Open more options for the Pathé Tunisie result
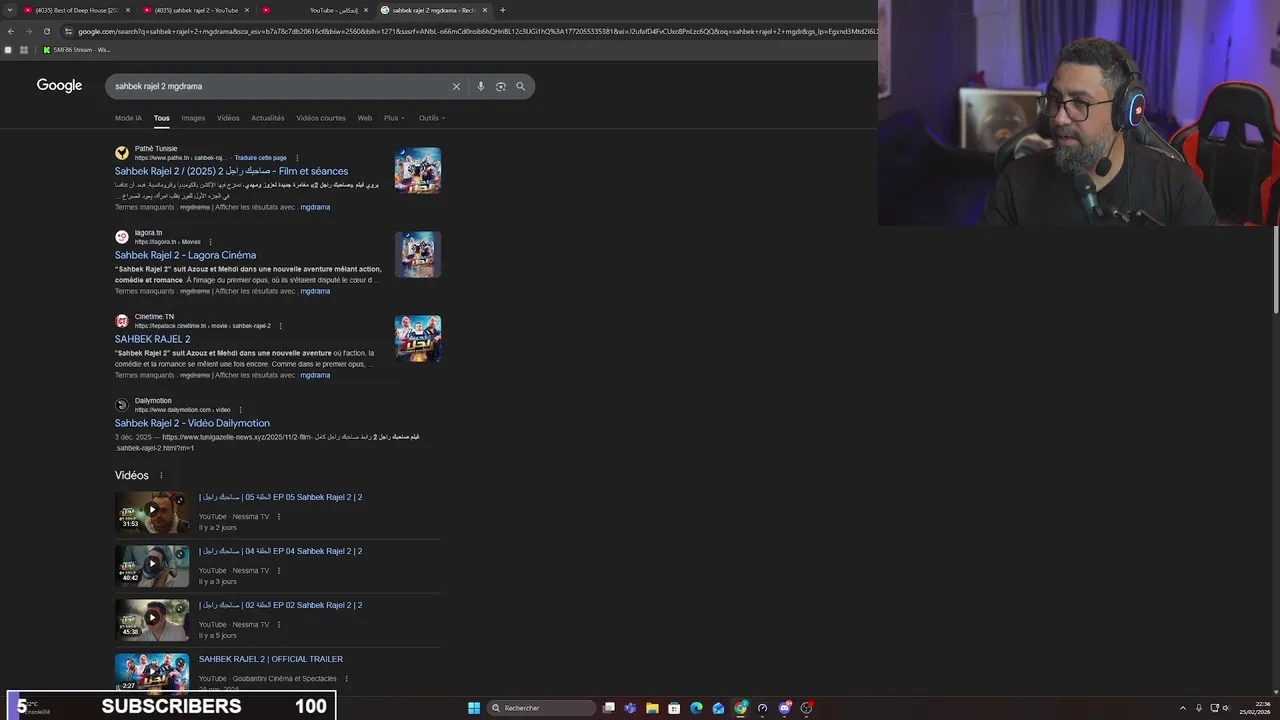The width and height of the screenshot is (1280, 720). (297, 158)
